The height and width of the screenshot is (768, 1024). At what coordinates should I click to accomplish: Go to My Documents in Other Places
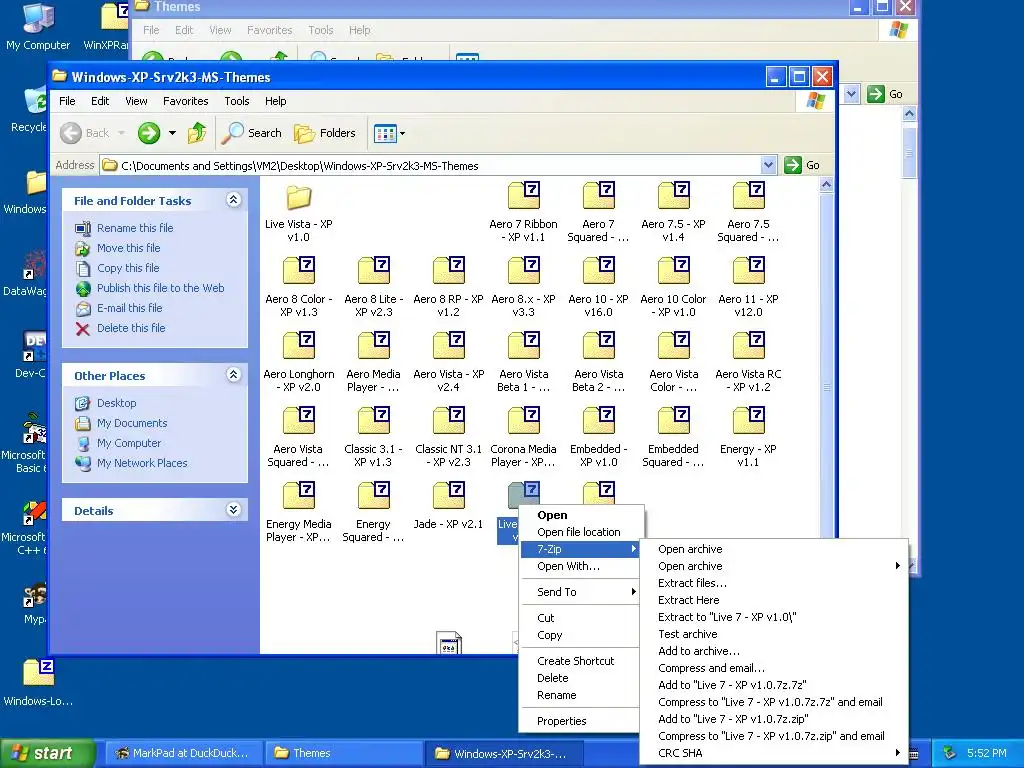click(132, 423)
